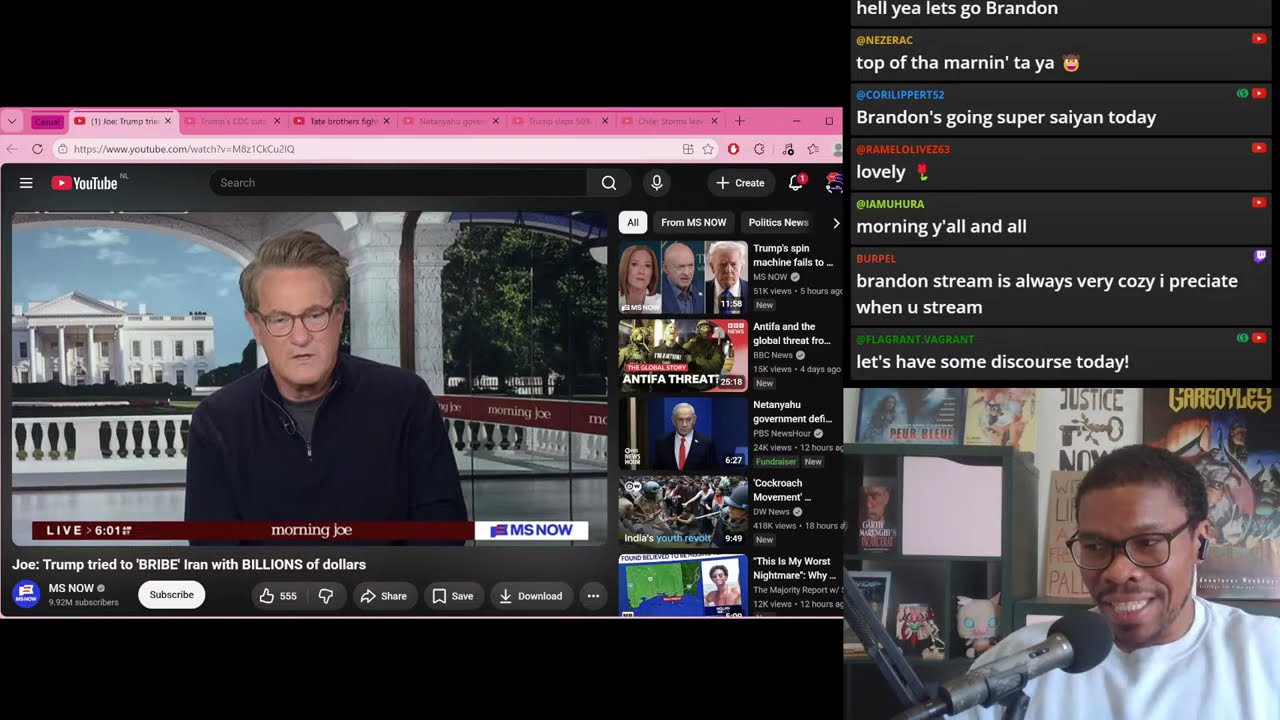Image resolution: width=1280 pixels, height=720 pixels.
Task: Dislike the video with thumbs down
Action: tap(325, 596)
